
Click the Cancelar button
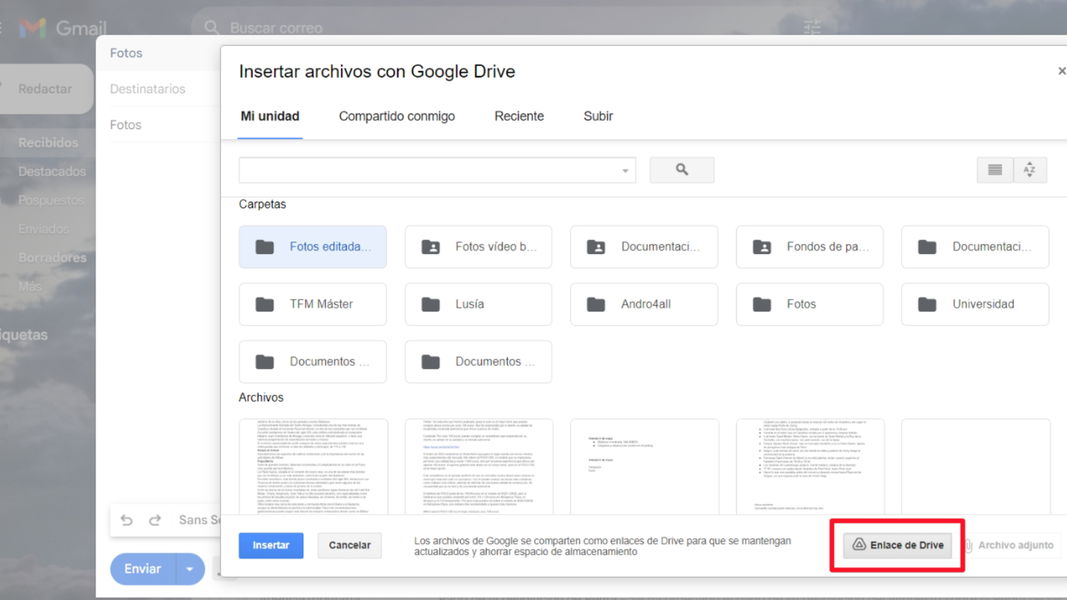click(350, 546)
